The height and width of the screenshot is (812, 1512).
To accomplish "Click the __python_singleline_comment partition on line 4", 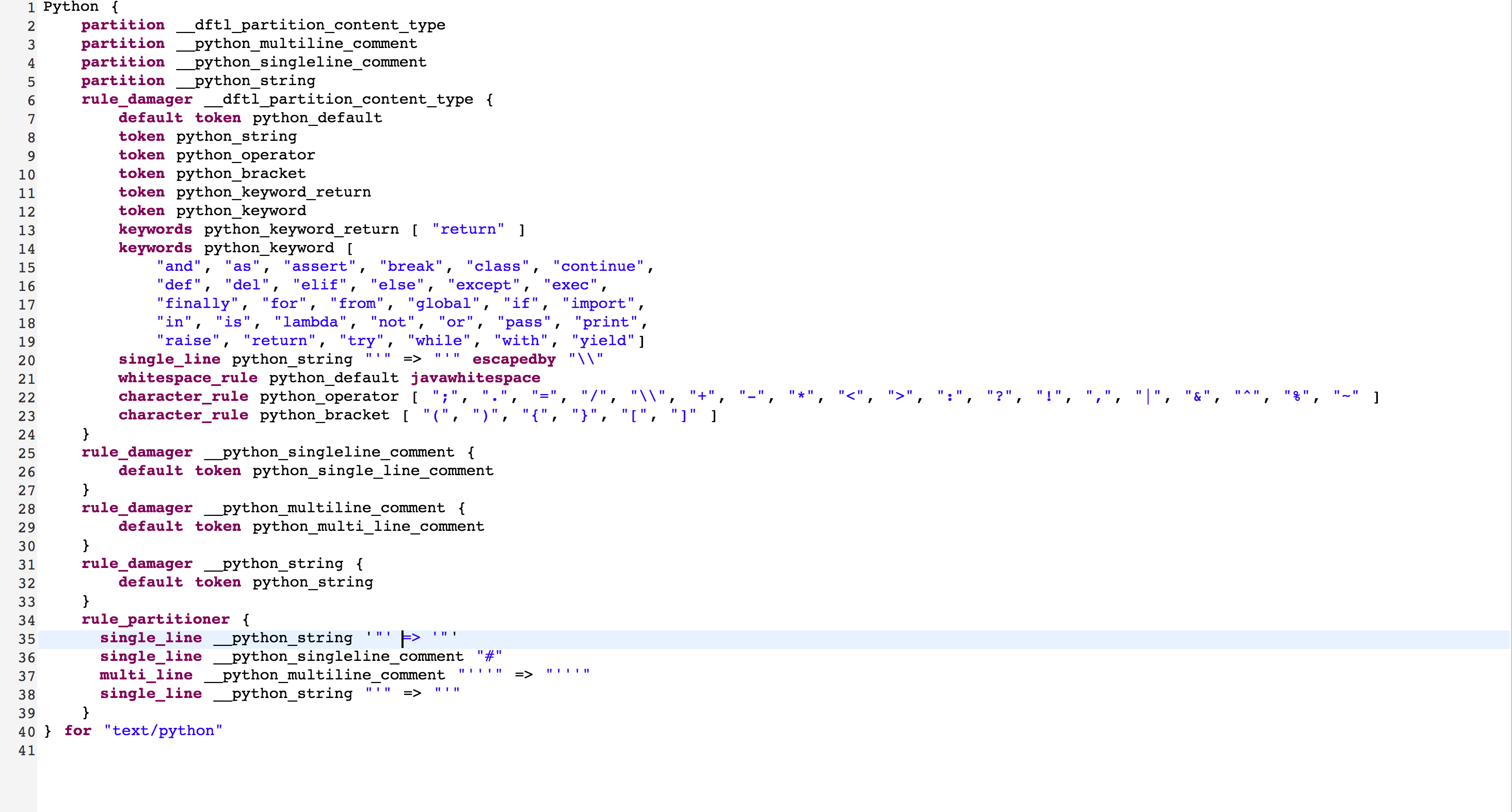I will pyautogui.click(x=302, y=62).
